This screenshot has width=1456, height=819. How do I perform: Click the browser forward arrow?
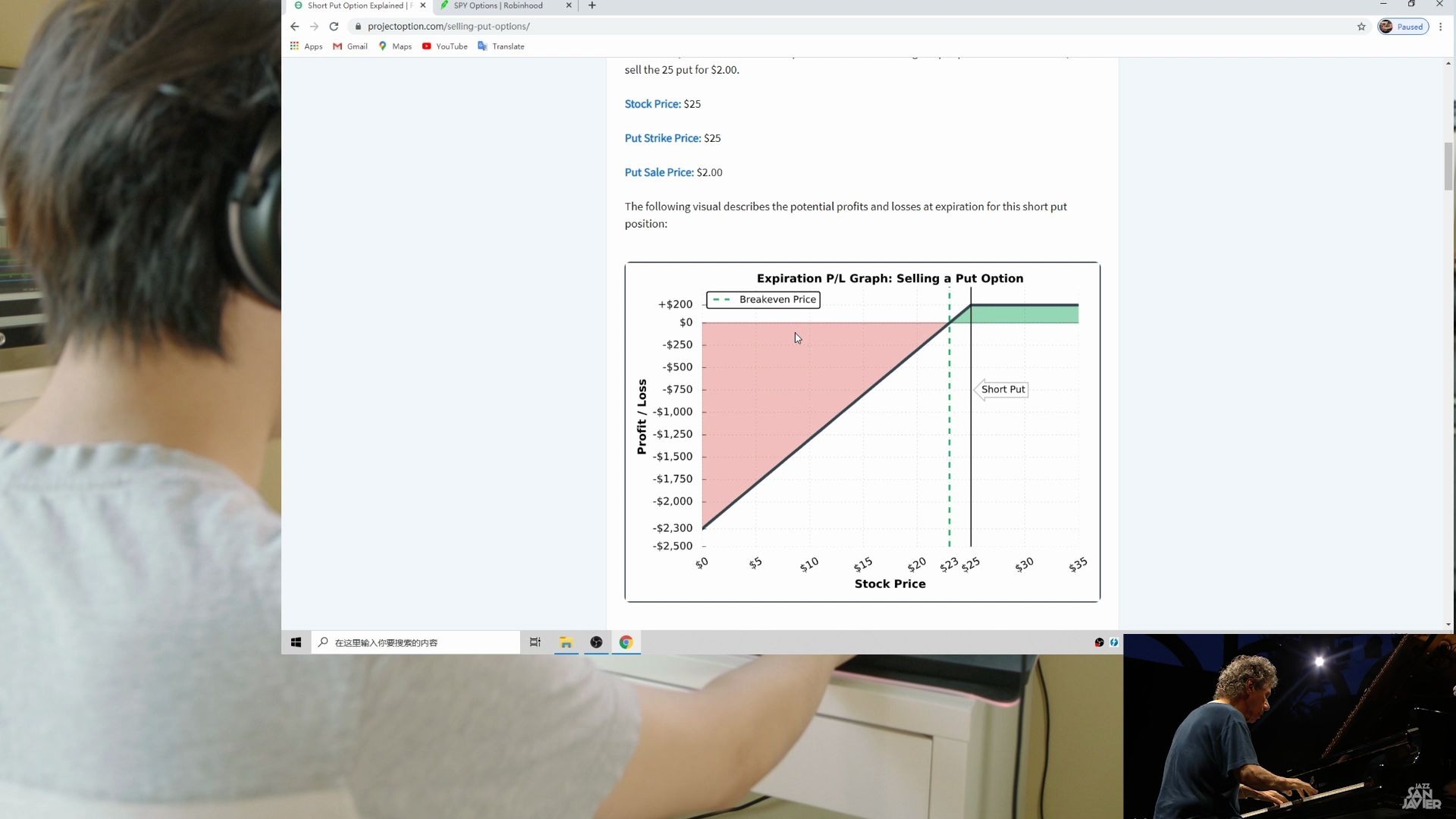coord(314,27)
